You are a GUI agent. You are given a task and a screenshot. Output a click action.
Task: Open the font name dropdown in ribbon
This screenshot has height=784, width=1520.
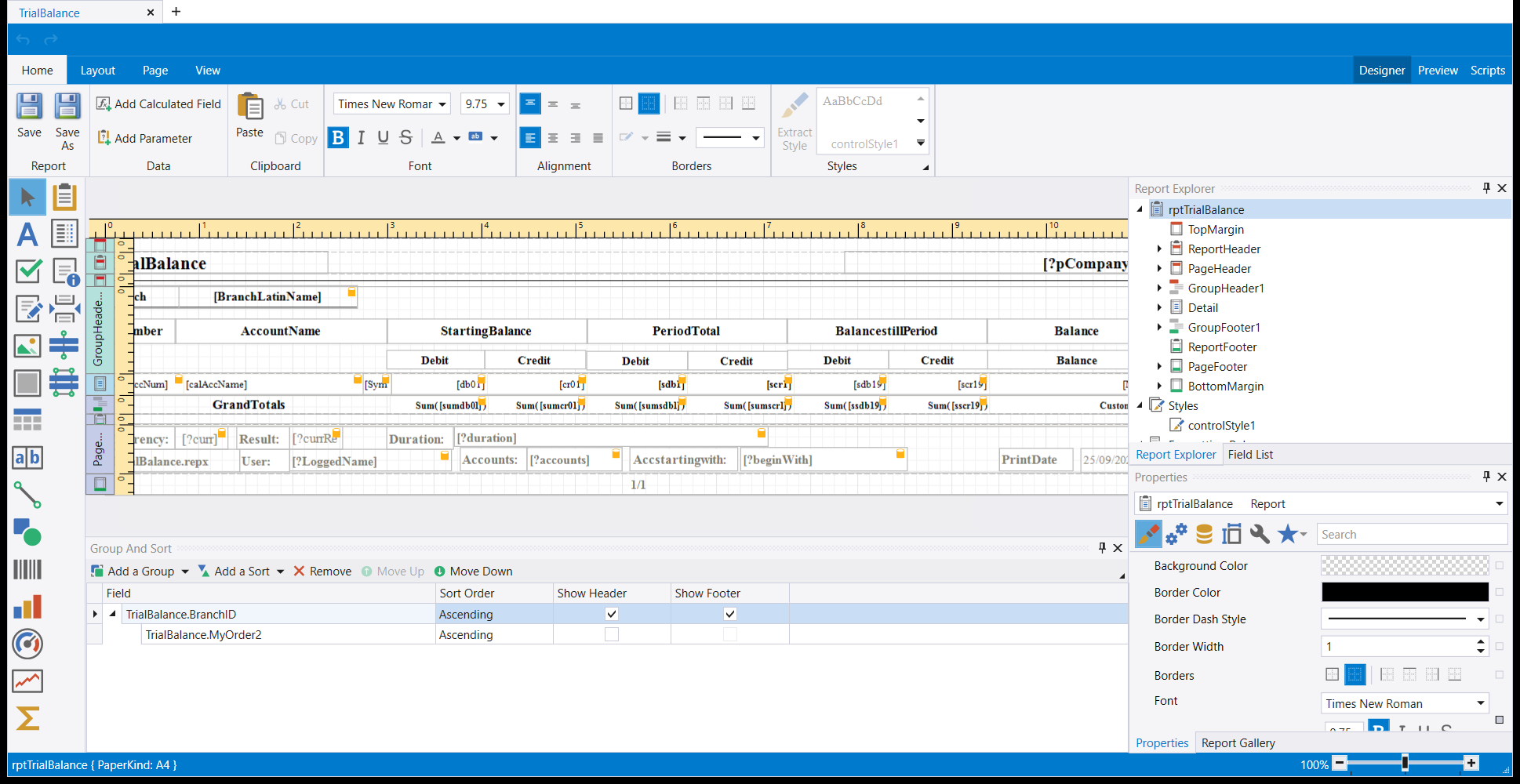(x=442, y=104)
